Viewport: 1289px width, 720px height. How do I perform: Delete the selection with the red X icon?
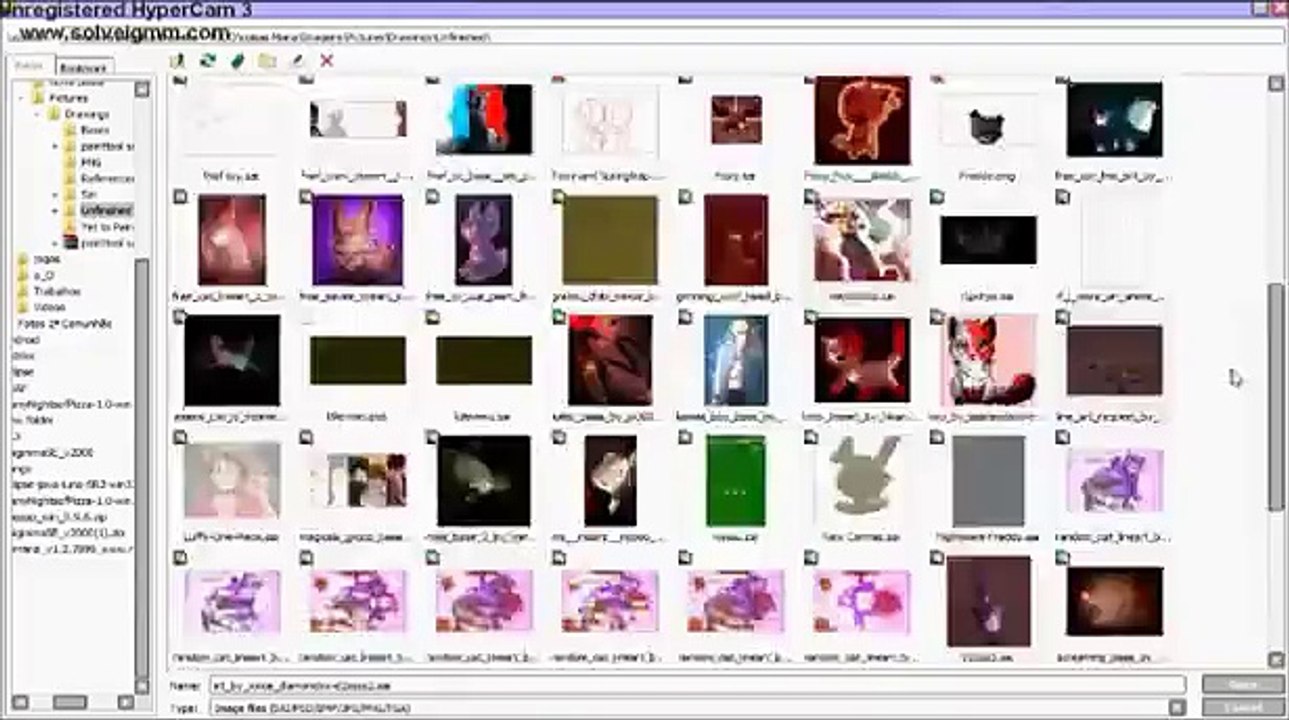(x=326, y=61)
